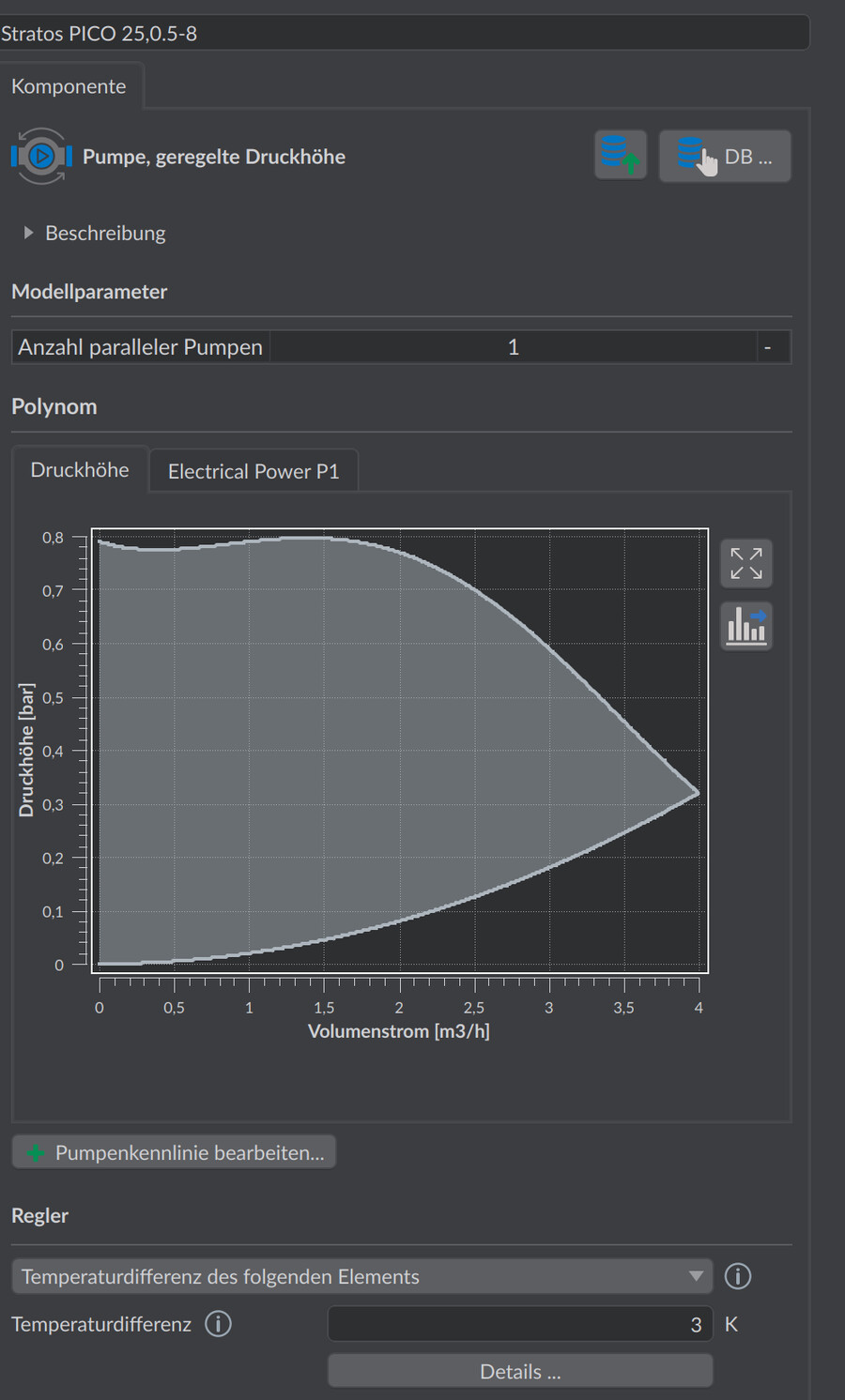This screenshot has width=845, height=1400.
Task: Open the Regler type dropdown
Action: pos(362,1276)
